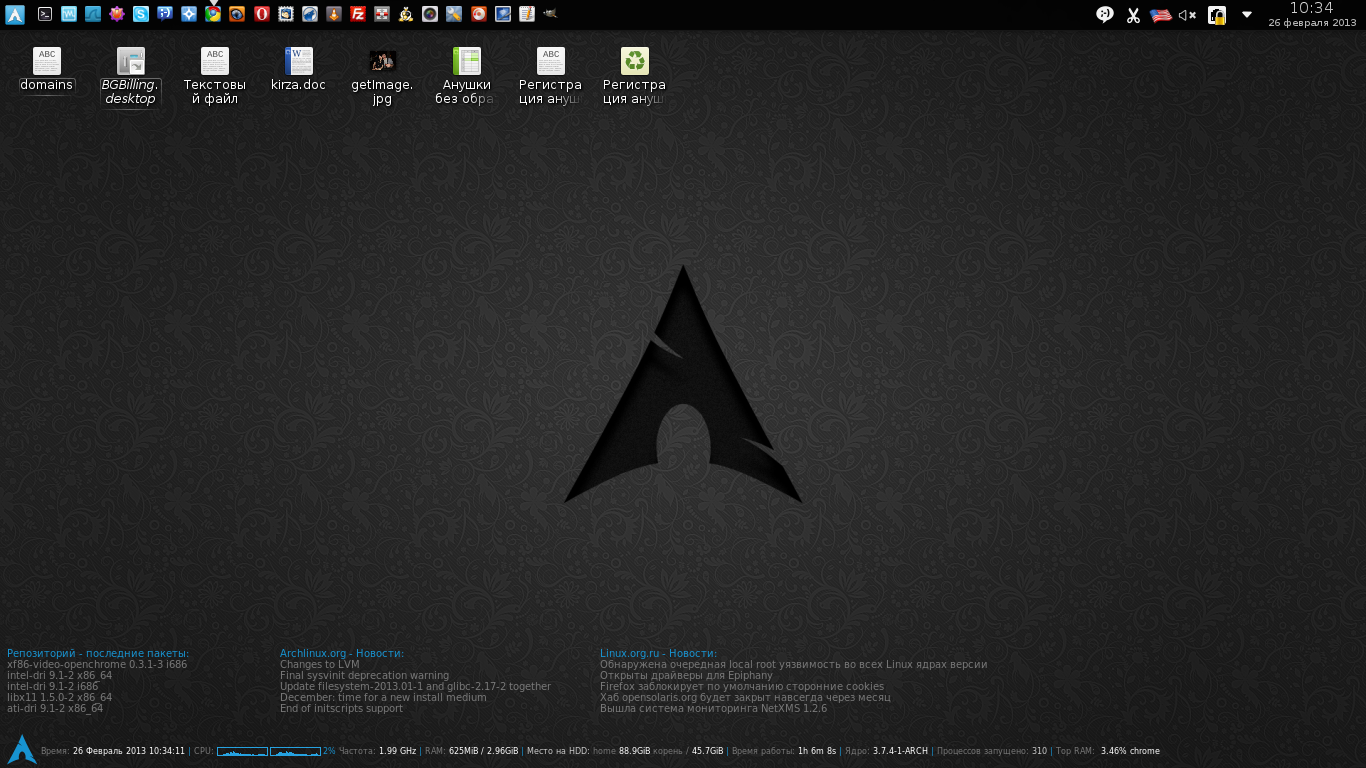Click the 'Репозиторий - последние пакеты:' heading
The height and width of the screenshot is (768, 1366).
(x=98, y=653)
